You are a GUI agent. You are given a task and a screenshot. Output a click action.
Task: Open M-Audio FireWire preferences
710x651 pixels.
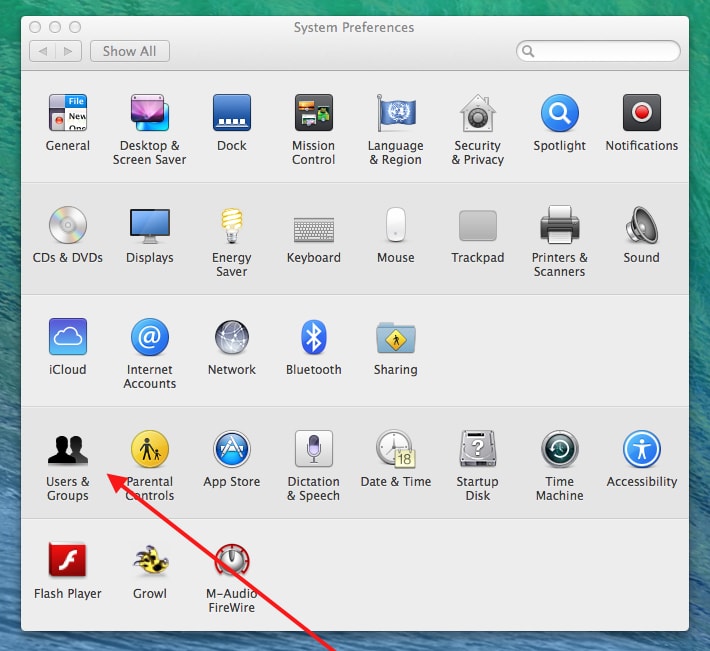(x=232, y=560)
